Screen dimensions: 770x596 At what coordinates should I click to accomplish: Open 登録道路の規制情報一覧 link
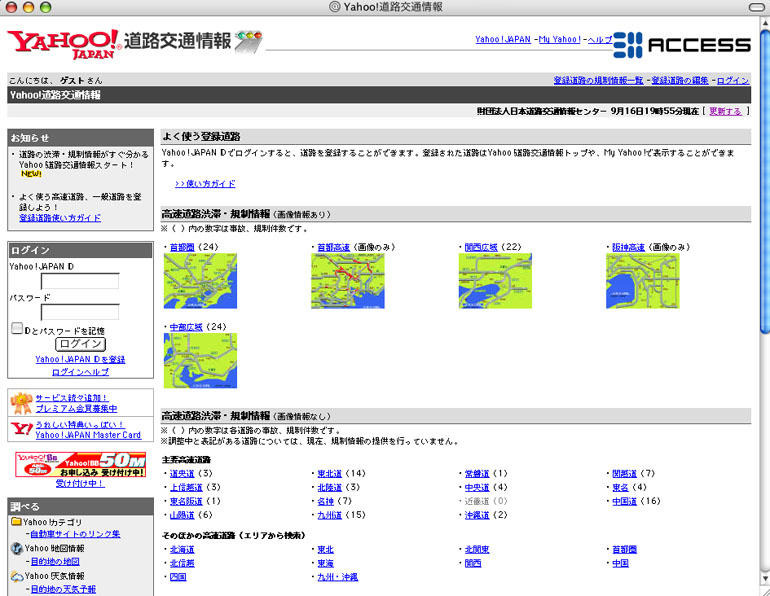[598, 81]
